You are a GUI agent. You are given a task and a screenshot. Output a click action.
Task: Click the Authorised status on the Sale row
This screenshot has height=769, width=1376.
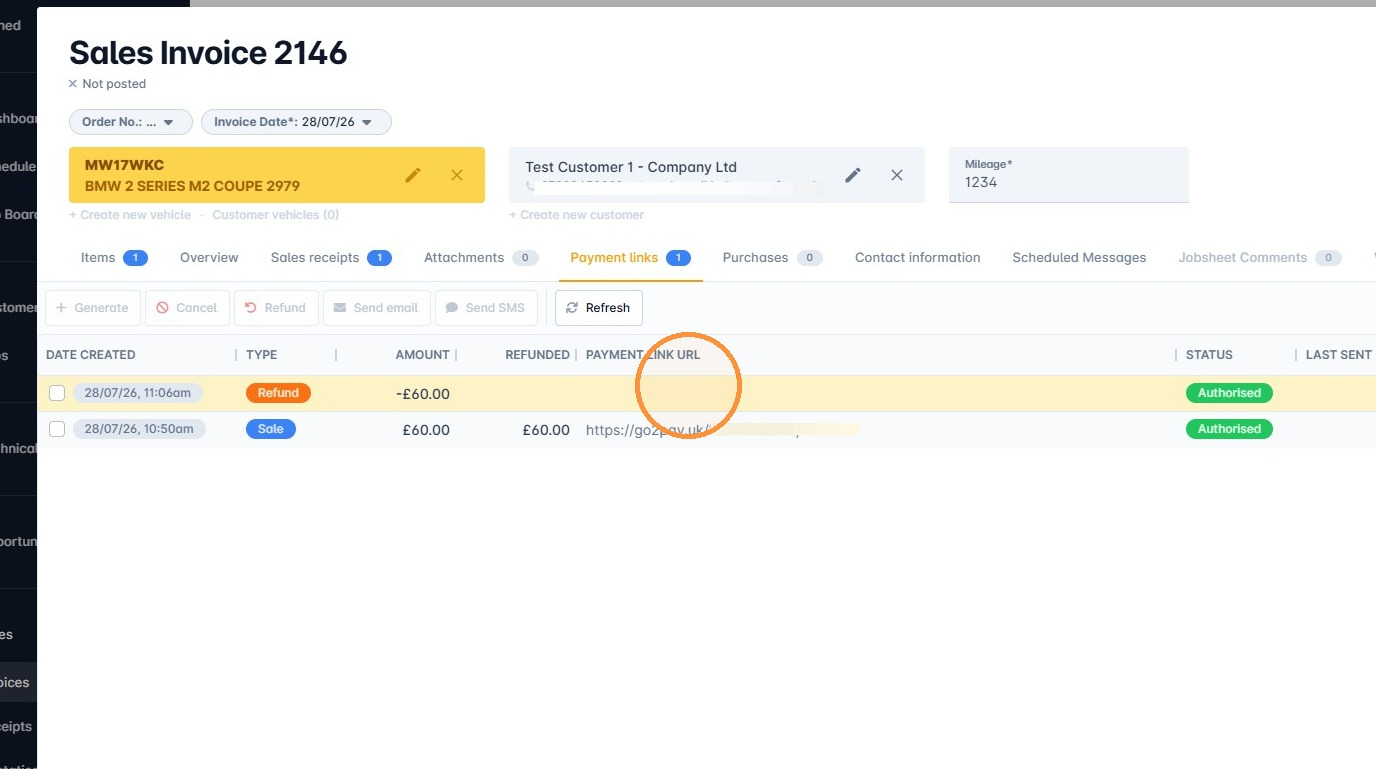(1229, 429)
